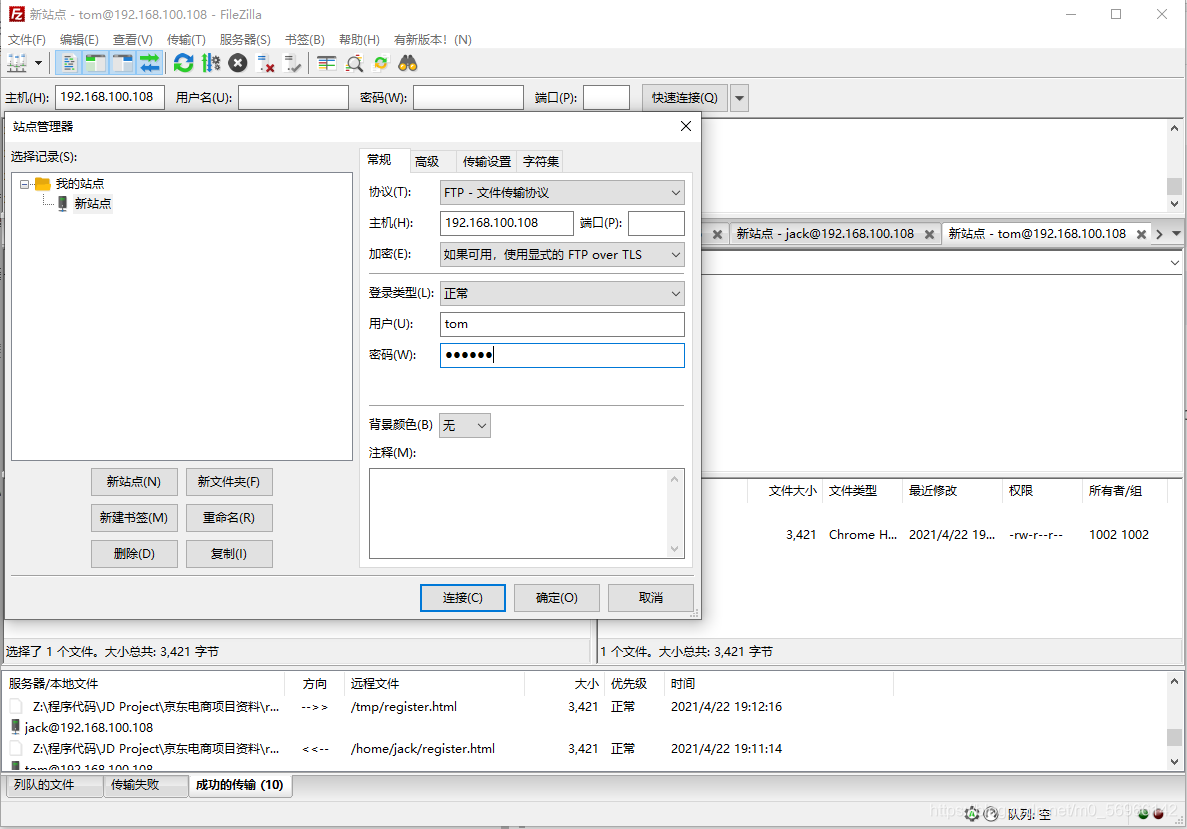Open the quick connect history dropdown arrow
The height and width of the screenshot is (829, 1187).
click(740, 98)
